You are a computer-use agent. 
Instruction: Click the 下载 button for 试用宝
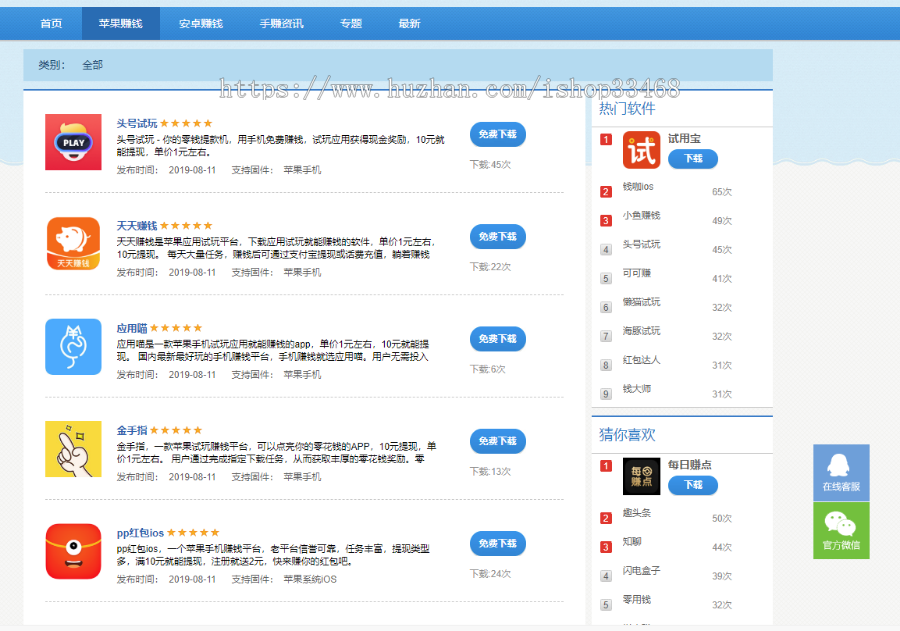click(694, 158)
